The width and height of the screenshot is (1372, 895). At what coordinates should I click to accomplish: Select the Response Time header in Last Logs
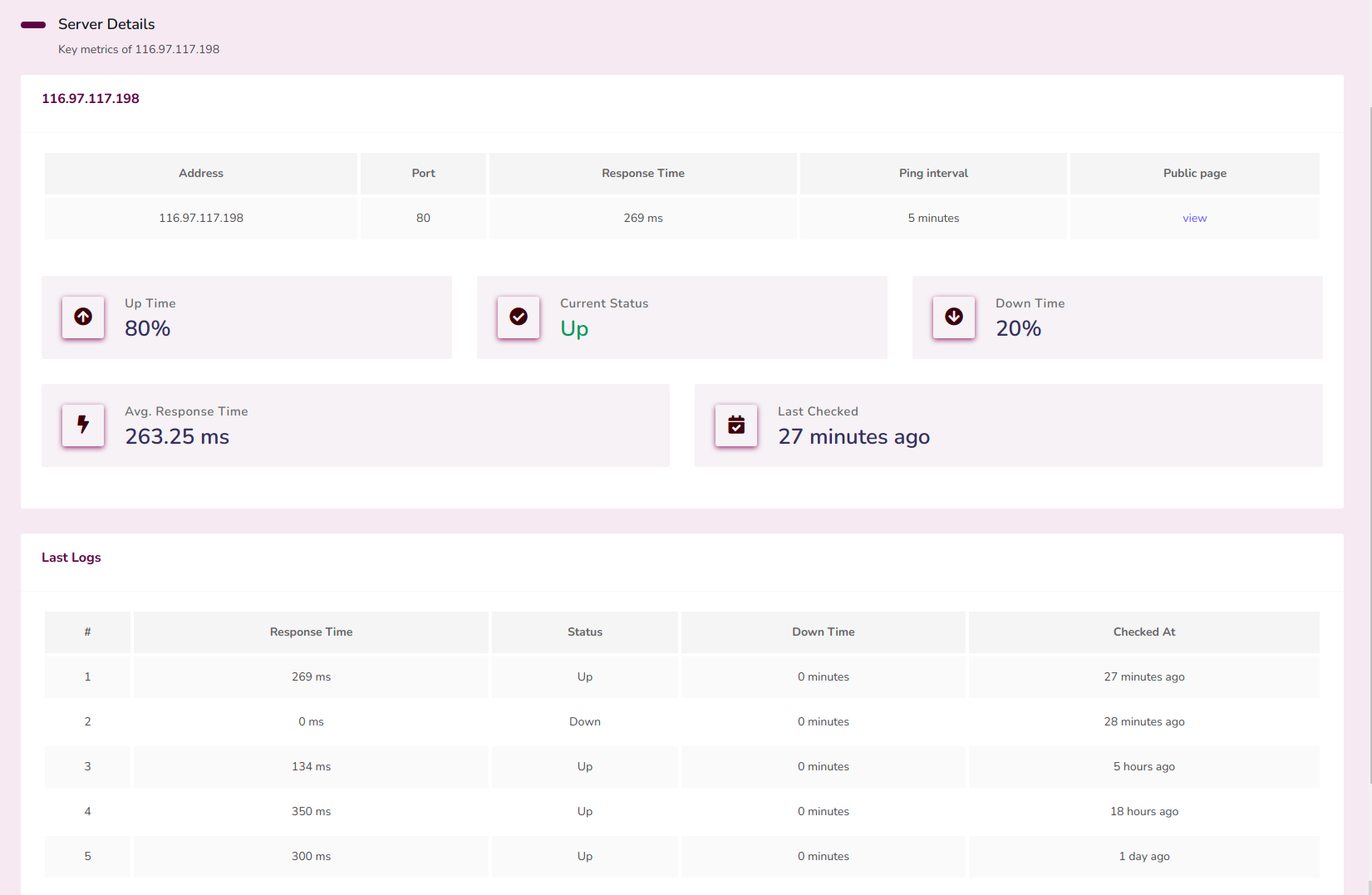(x=311, y=632)
